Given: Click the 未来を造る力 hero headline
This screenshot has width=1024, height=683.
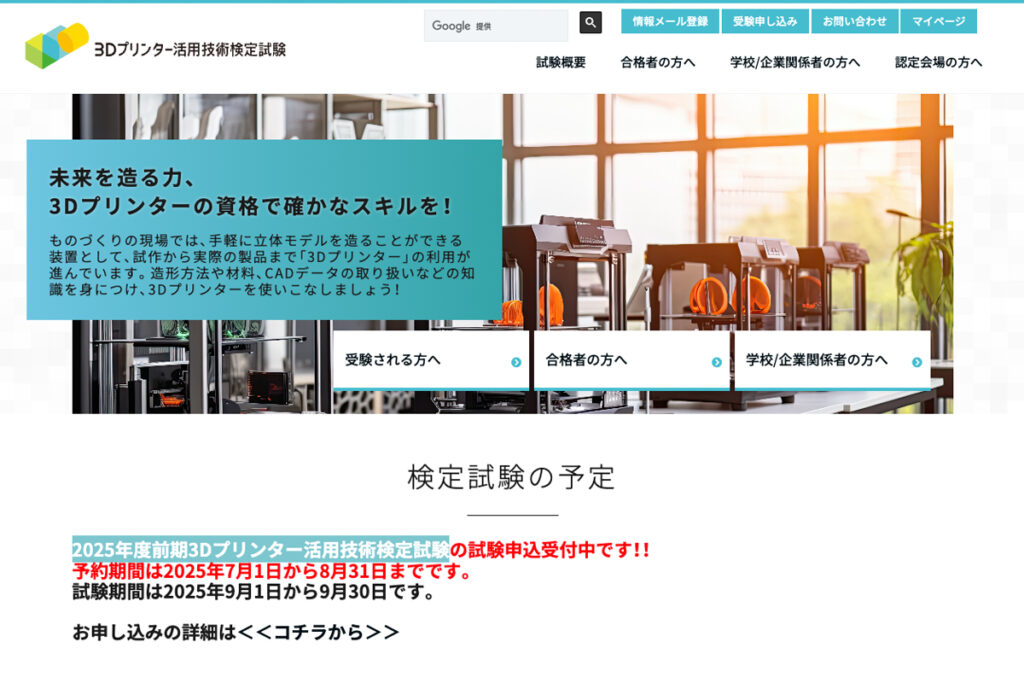Looking at the screenshot, I should click(x=251, y=192).
